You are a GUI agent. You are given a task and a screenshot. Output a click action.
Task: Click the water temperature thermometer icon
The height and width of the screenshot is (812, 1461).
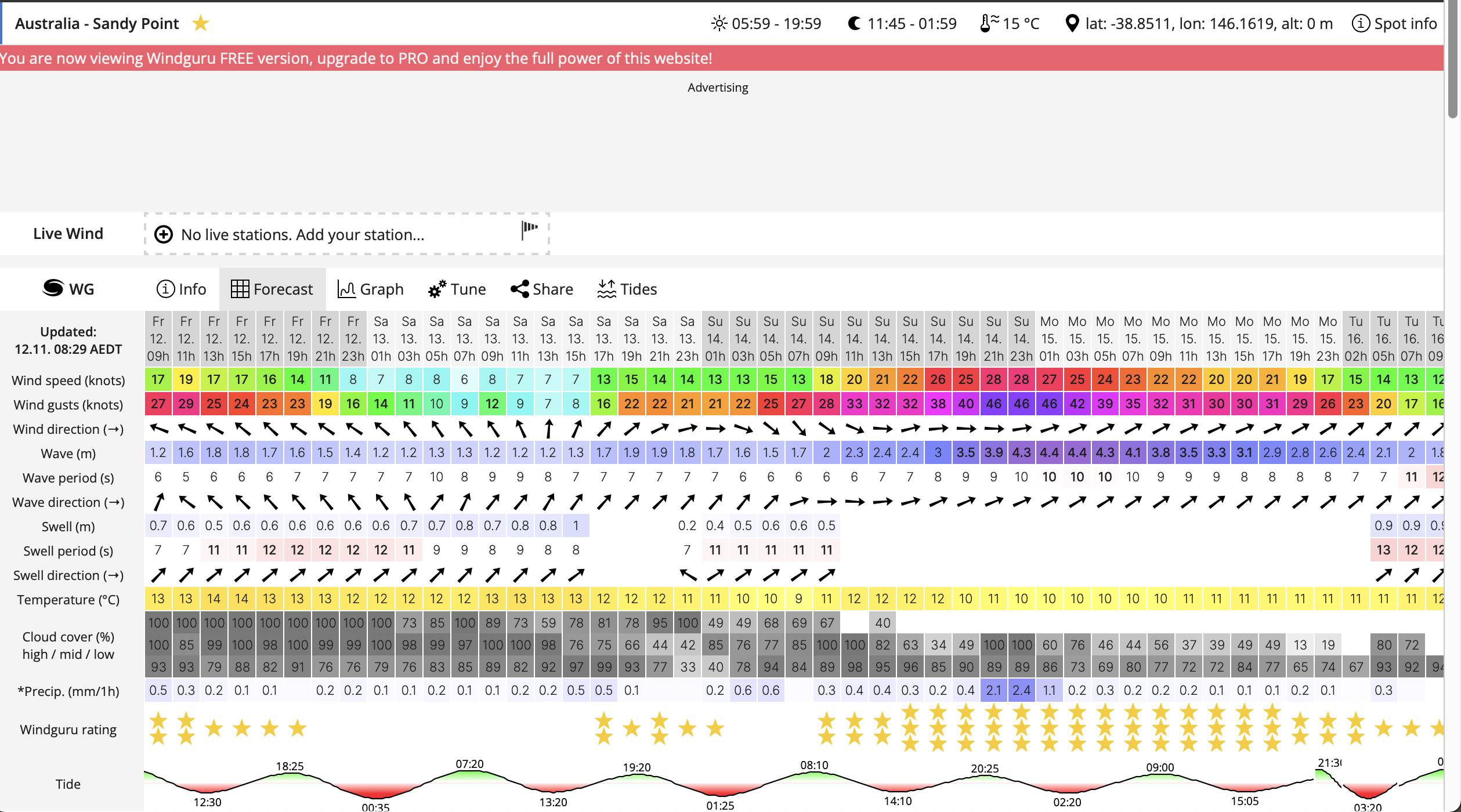coord(988,23)
